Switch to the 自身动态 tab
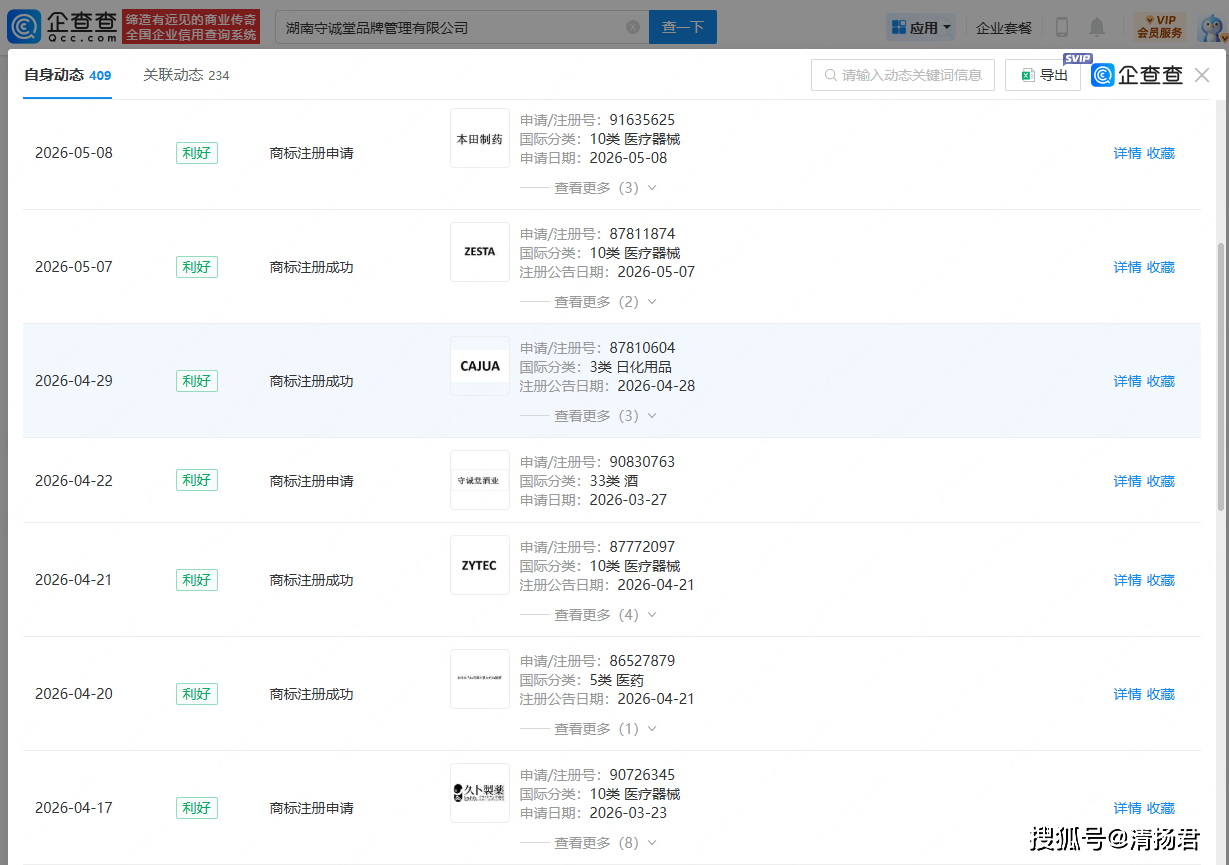Image resolution: width=1229 pixels, height=865 pixels. (x=67, y=75)
